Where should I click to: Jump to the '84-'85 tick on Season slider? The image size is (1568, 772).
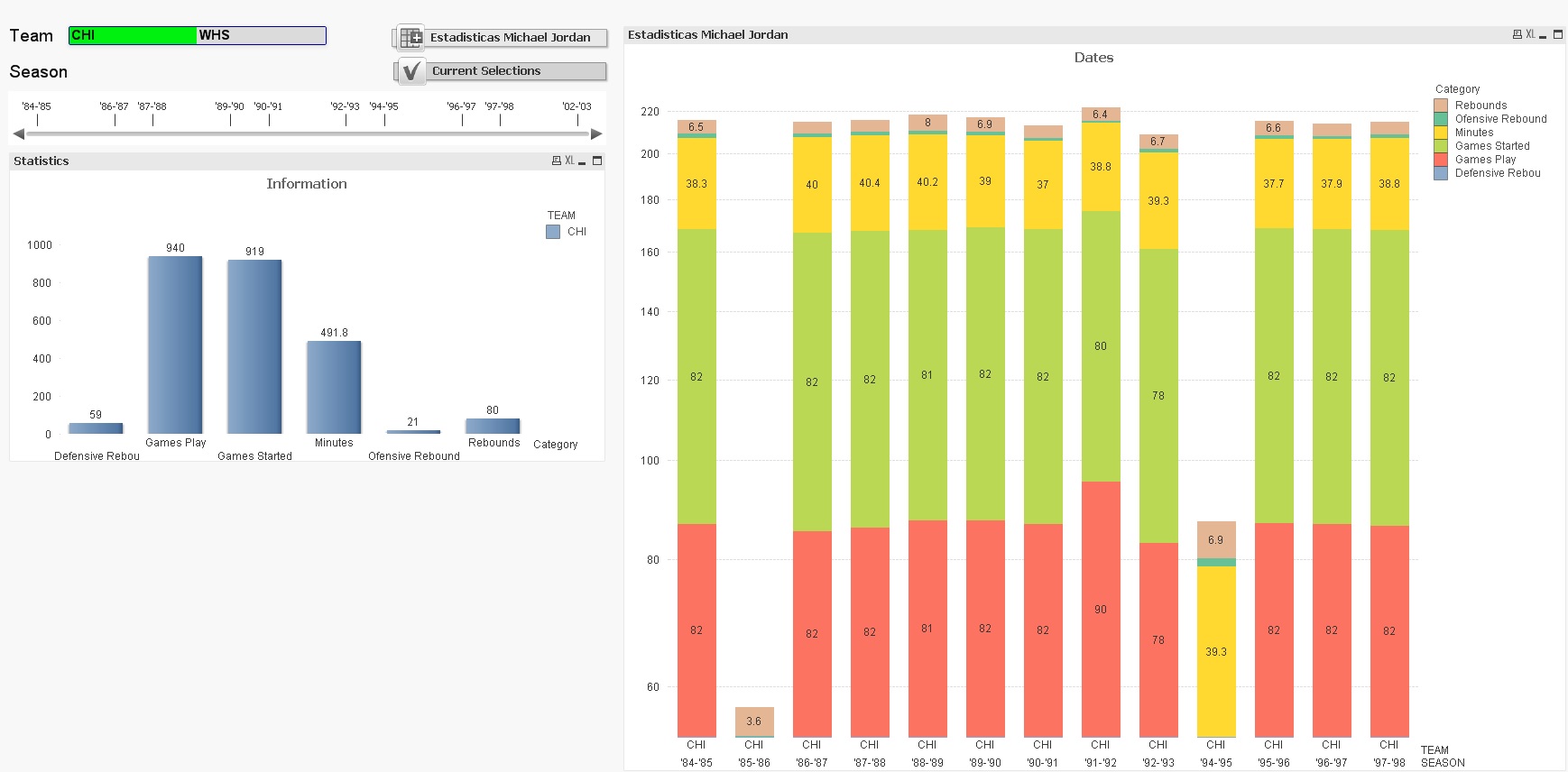coord(37,106)
